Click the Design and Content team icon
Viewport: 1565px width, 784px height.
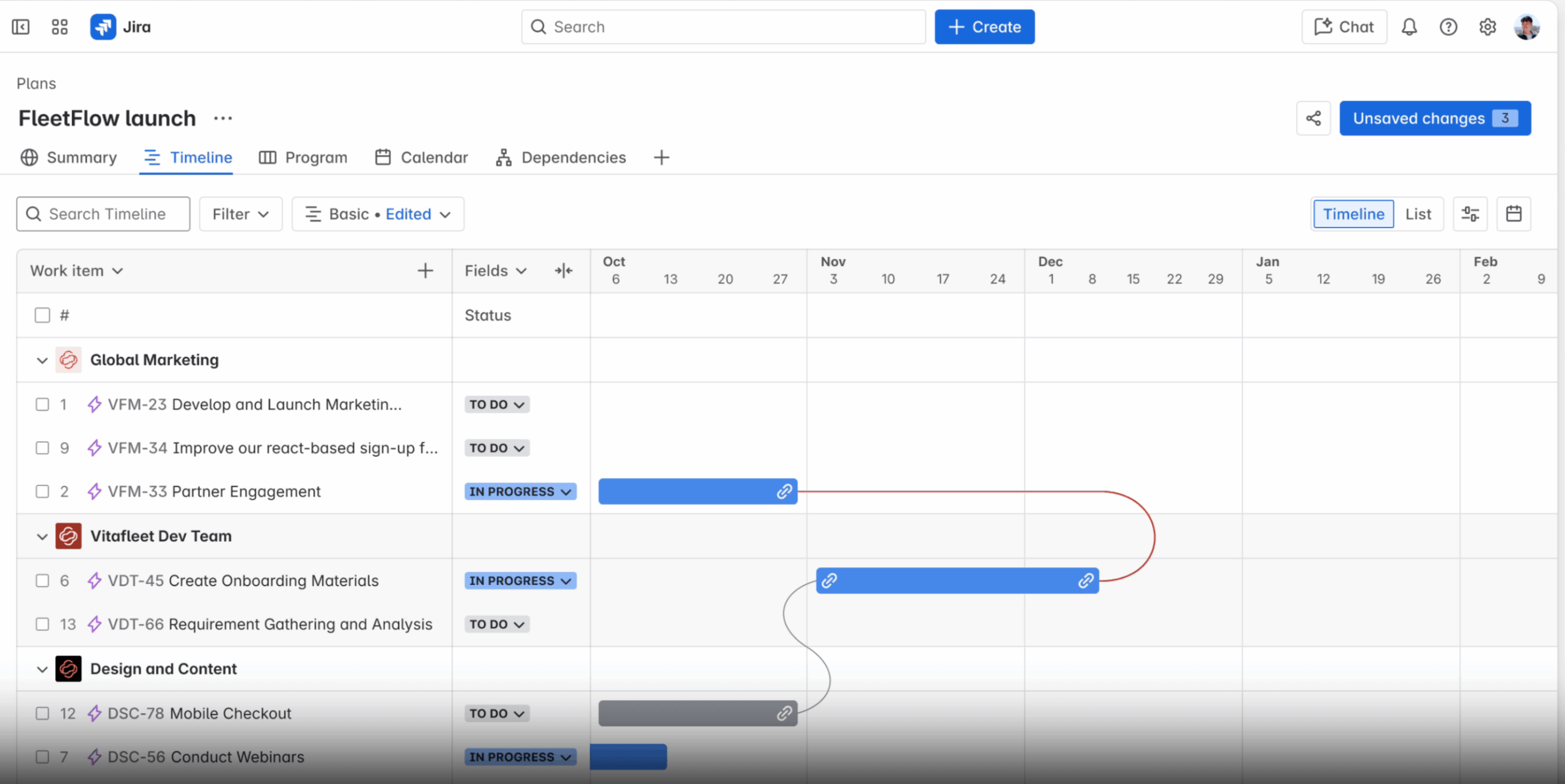(68, 669)
